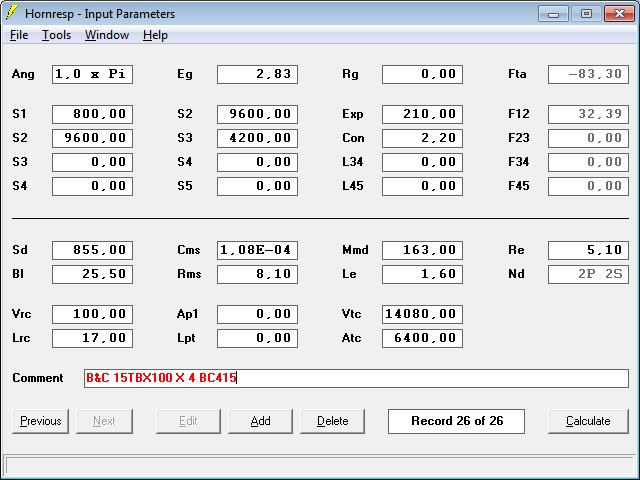This screenshot has height=480, width=640.
Task: Click the status bar at window bottom
Action: coord(320,465)
